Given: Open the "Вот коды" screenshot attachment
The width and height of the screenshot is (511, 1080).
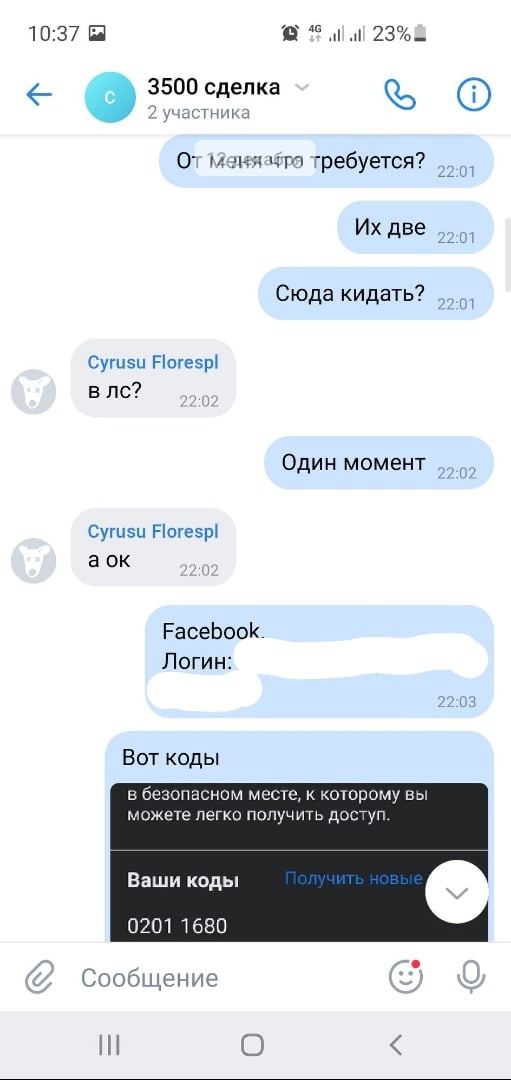Looking at the screenshot, I should 299,862.
